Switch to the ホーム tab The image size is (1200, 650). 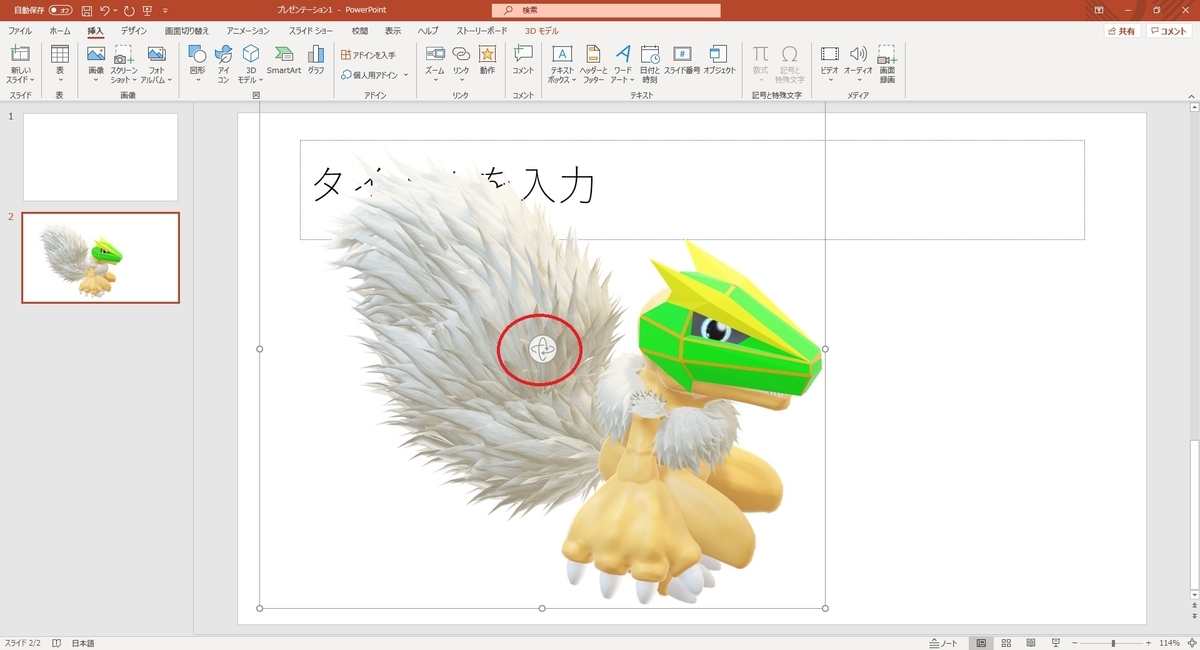tap(60, 31)
